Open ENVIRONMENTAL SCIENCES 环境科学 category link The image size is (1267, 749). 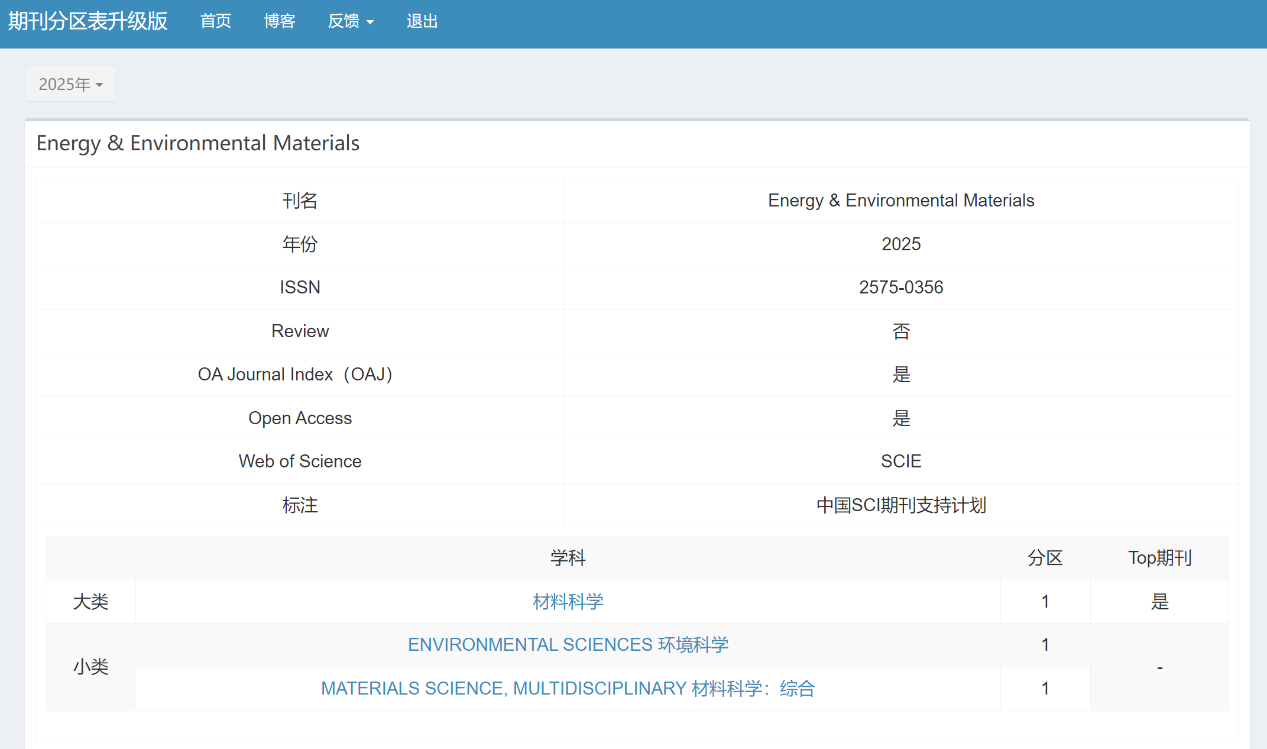click(x=568, y=645)
